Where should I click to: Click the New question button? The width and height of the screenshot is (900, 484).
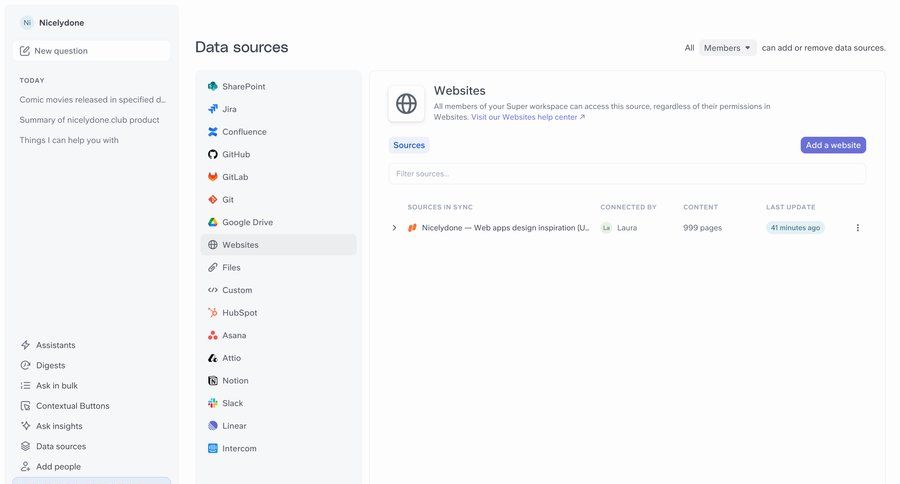click(91, 51)
